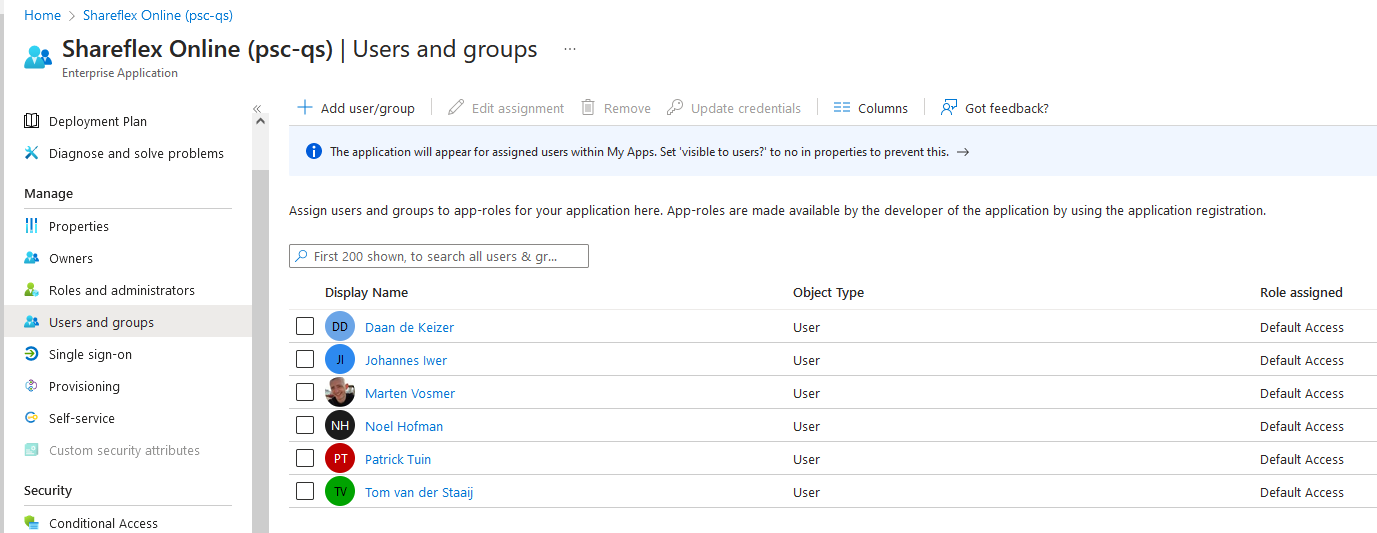1377x533 pixels.
Task: Click the arrow at the banner's end
Action: [963, 152]
